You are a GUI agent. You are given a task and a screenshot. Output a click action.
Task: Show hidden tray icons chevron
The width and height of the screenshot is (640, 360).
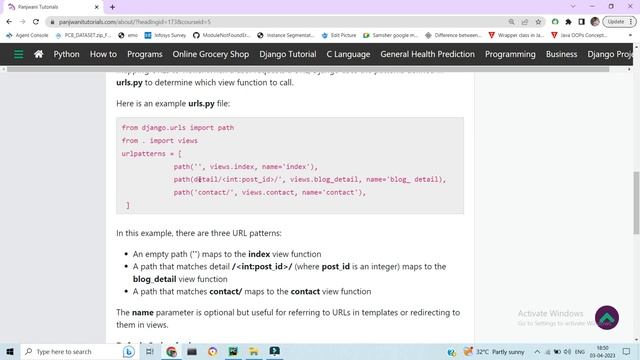coord(537,351)
